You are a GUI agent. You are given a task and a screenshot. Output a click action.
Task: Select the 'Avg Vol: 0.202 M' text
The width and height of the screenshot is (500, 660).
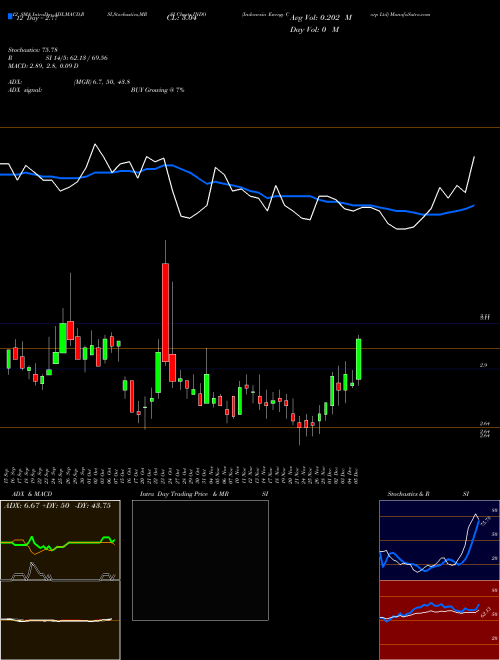320,18
